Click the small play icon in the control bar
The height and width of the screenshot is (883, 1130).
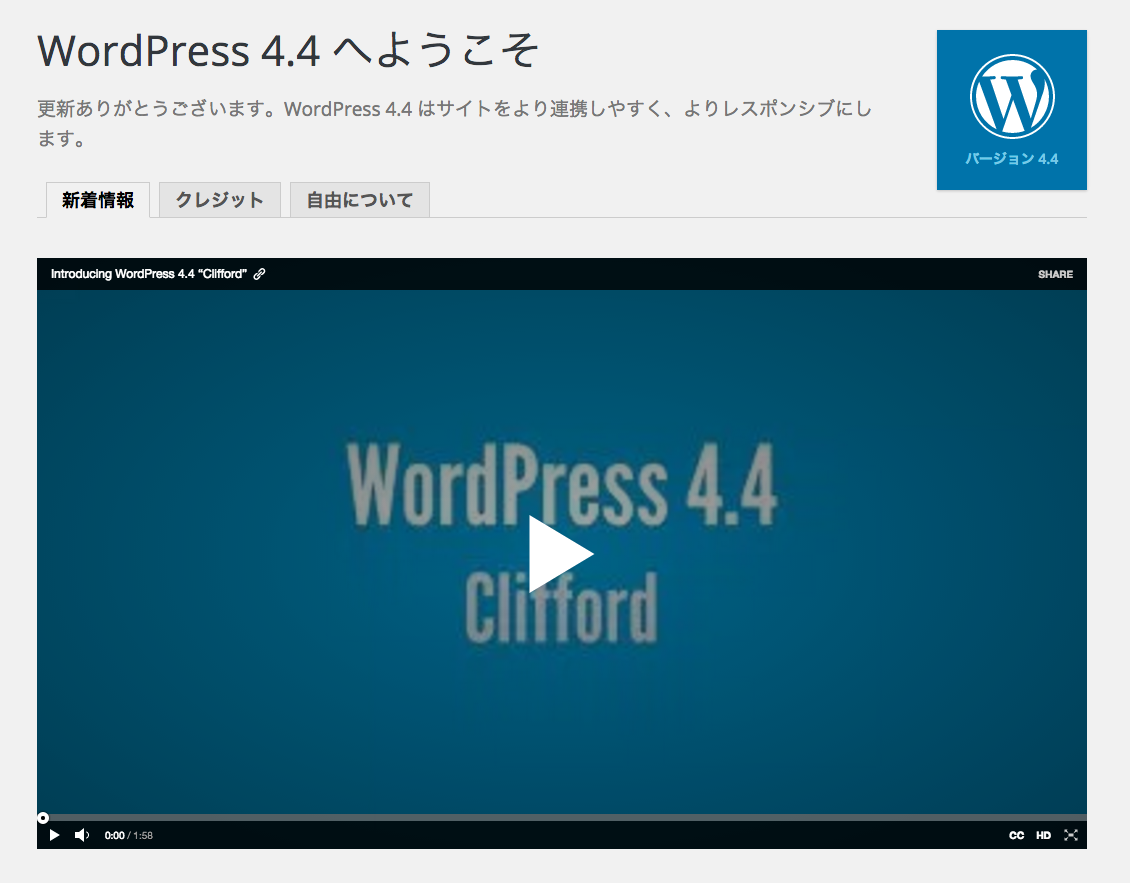[54, 834]
